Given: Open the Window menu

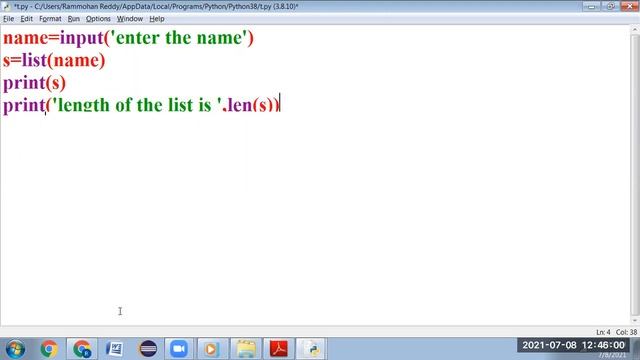Looking at the screenshot, I should pos(130,19).
